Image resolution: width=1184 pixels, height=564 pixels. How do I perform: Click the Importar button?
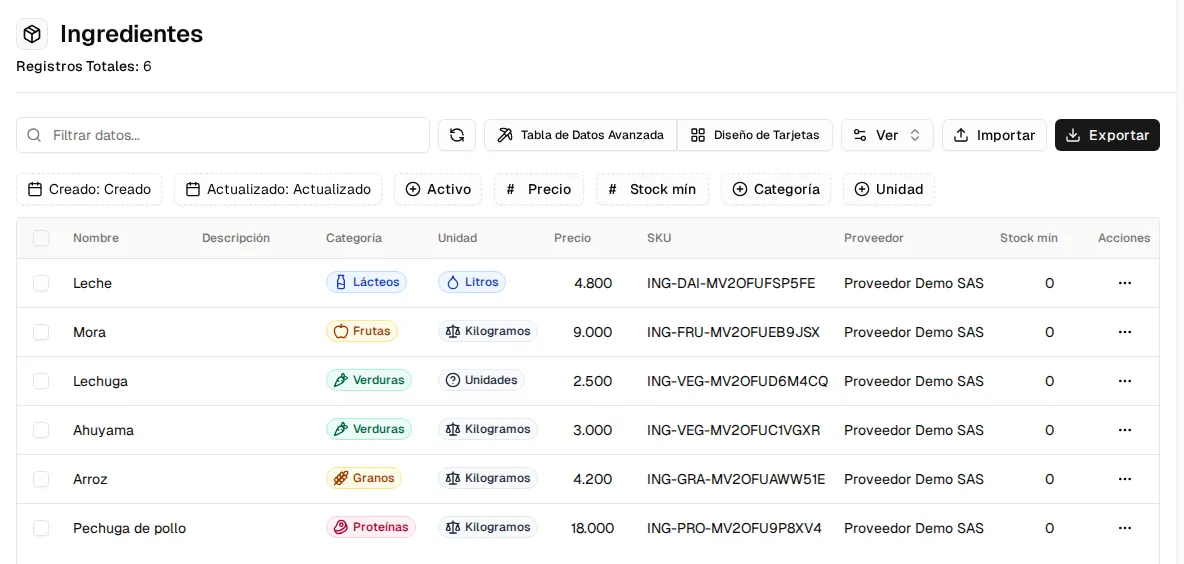tap(994, 135)
